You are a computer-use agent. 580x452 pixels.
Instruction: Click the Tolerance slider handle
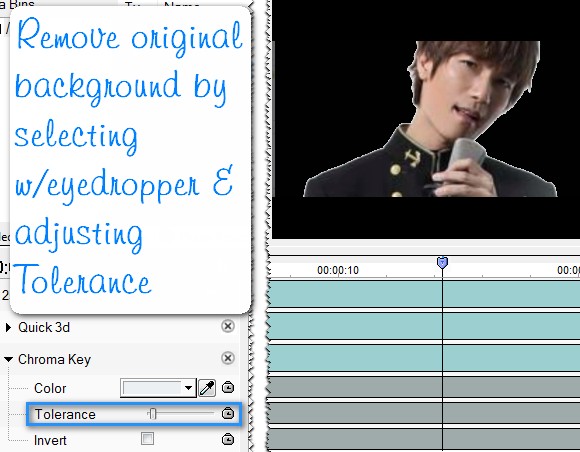point(152,414)
